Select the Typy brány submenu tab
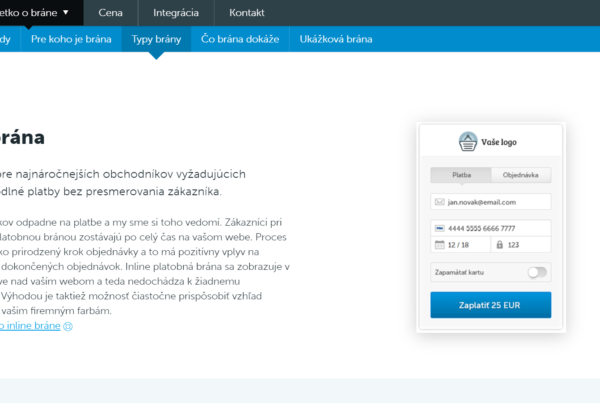600x403 pixels. 154,39
